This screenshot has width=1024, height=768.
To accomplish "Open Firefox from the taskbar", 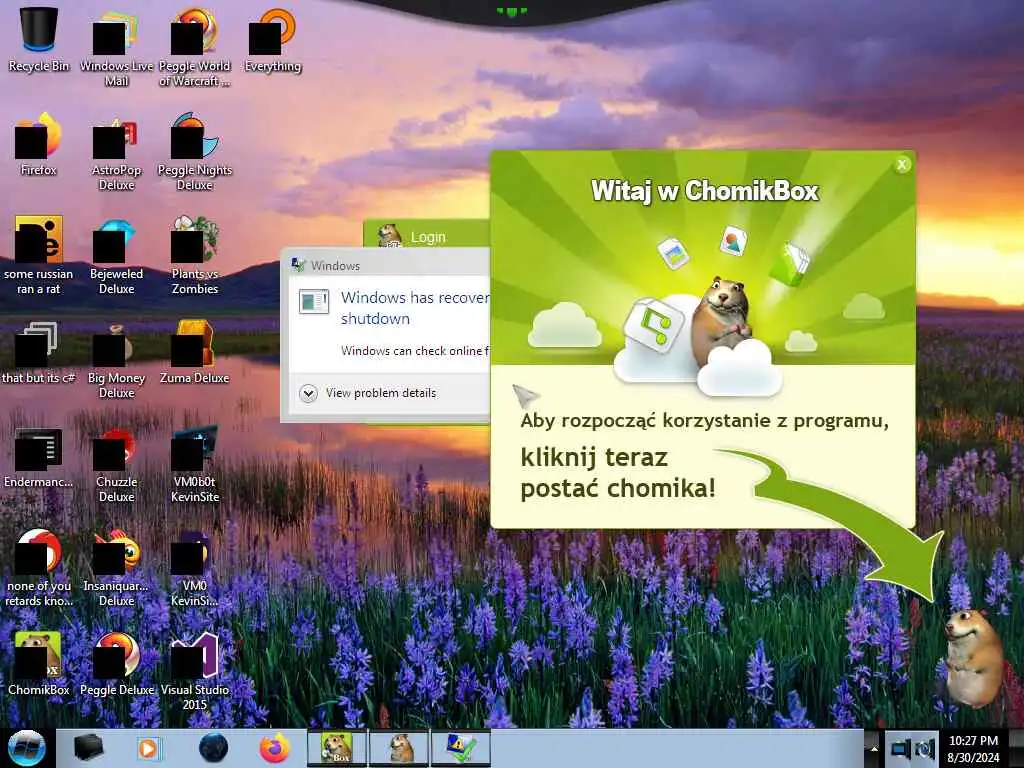I will click(x=274, y=748).
